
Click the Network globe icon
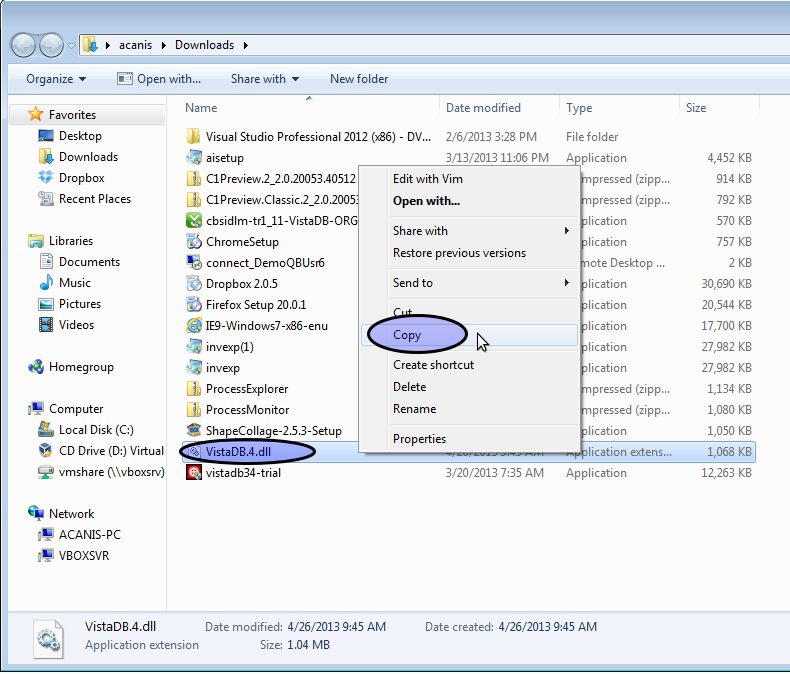pos(36,513)
